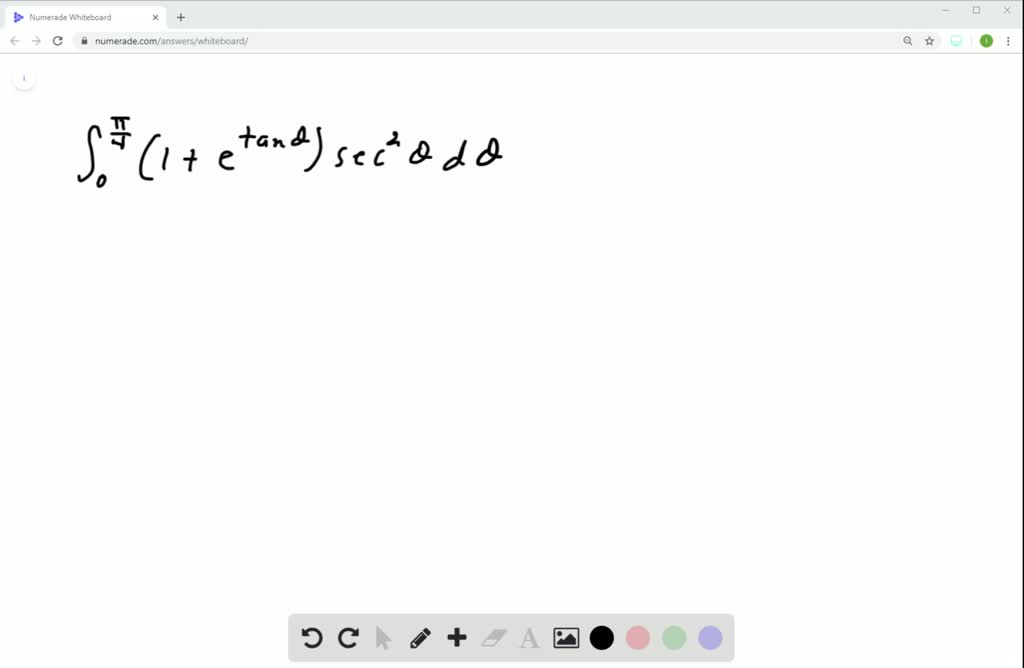Go back in browser history
The width and height of the screenshot is (1024, 668).
click(x=14, y=41)
